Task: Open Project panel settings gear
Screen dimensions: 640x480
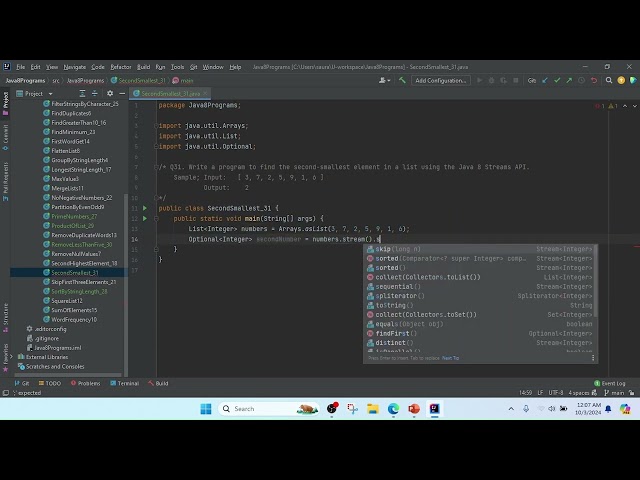Action: tap(110, 93)
